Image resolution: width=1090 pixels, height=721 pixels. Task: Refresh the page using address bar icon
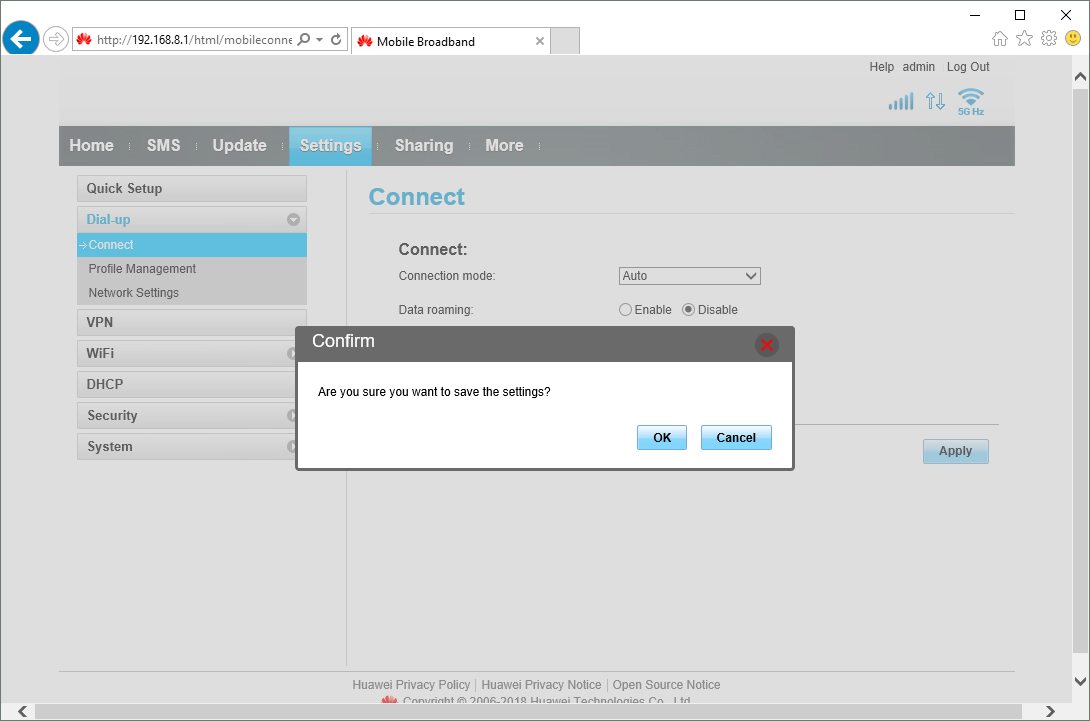[x=337, y=40]
